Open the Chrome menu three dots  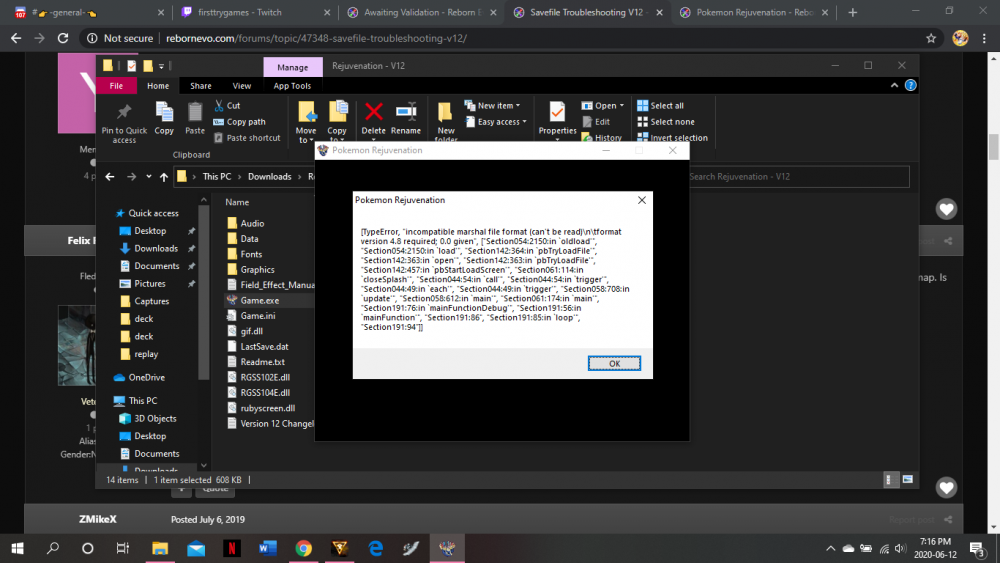pyautogui.click(x=985, y=38)
